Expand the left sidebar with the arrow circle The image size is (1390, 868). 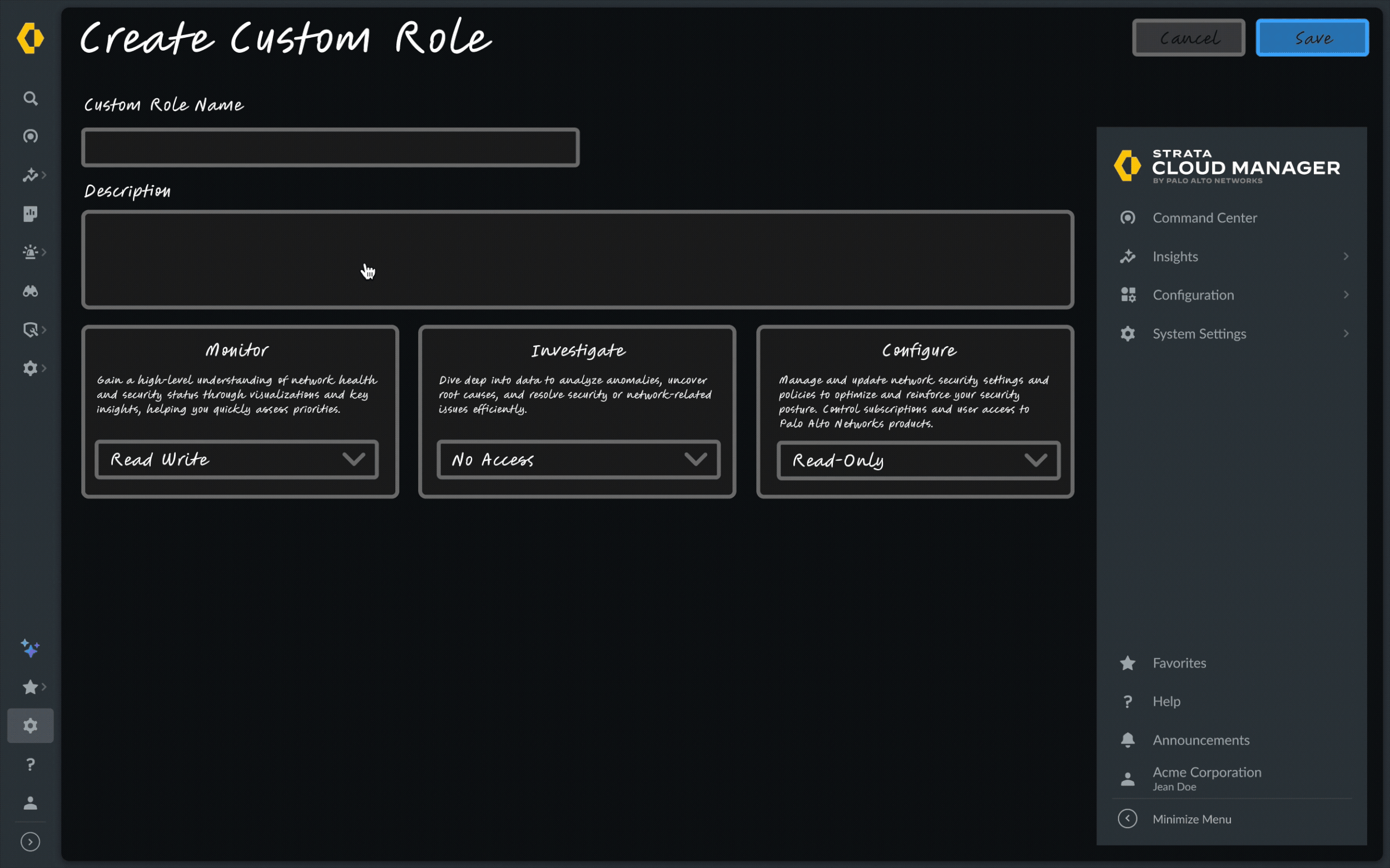[x=31, y=841]
